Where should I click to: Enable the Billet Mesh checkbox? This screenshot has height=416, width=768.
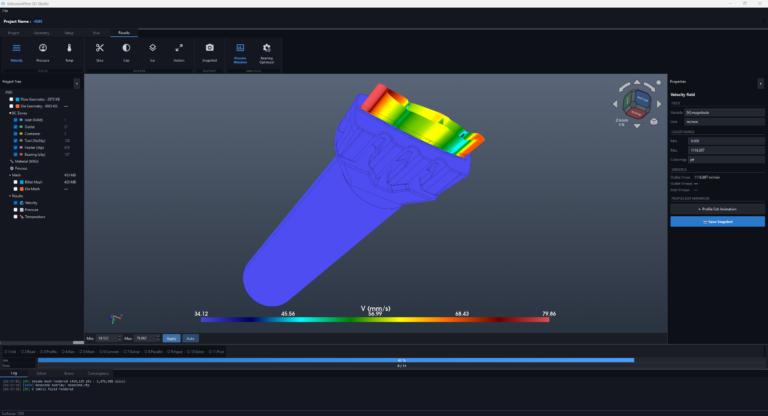[x=15, y=182]
